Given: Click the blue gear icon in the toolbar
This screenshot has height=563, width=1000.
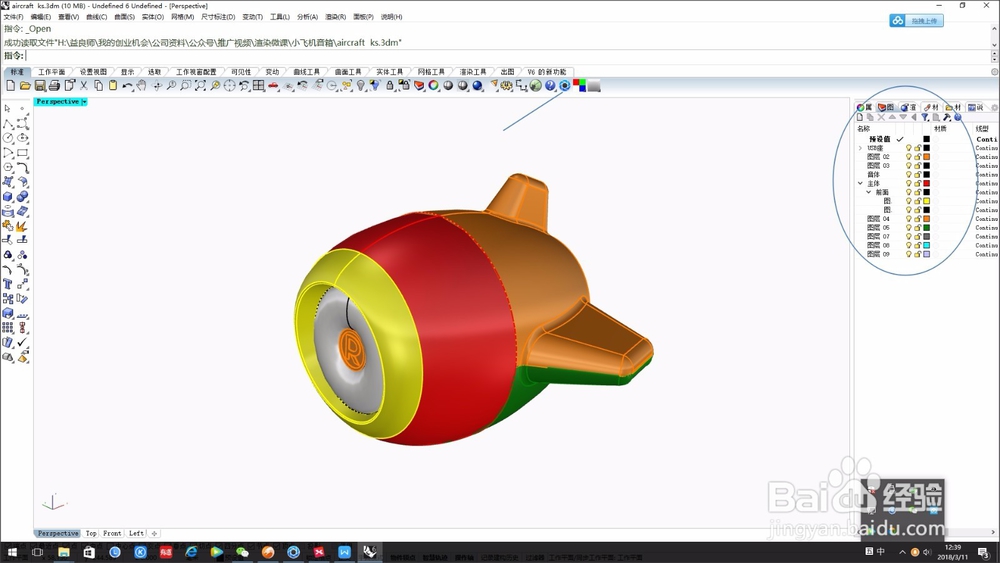Looking at the screenshot, I should (565, 85).
